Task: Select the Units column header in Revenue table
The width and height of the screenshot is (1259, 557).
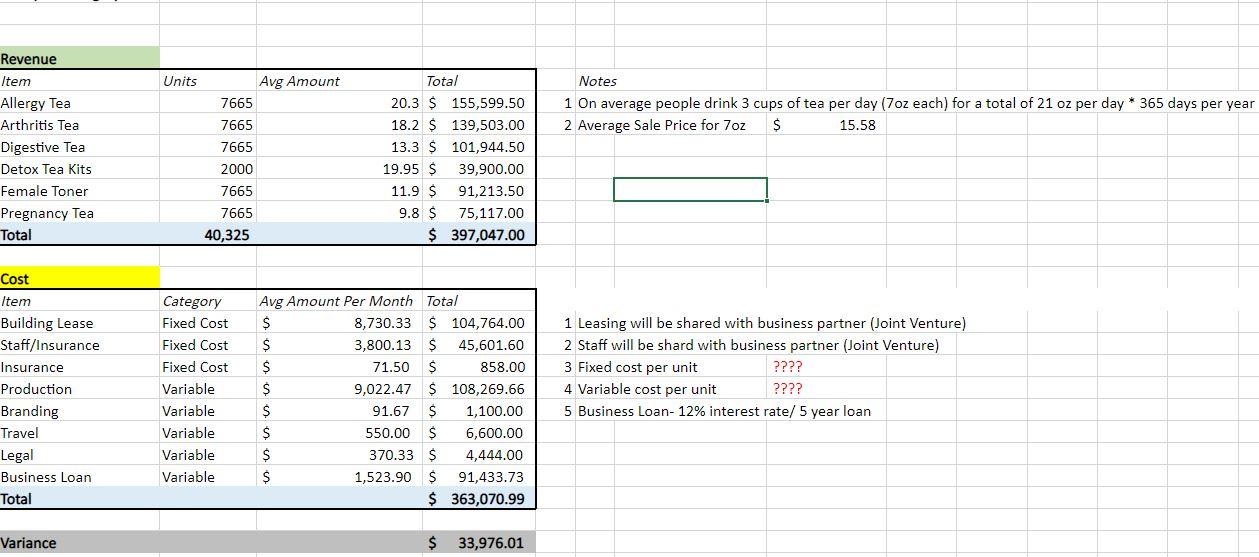Action: [x=208, y=81]
